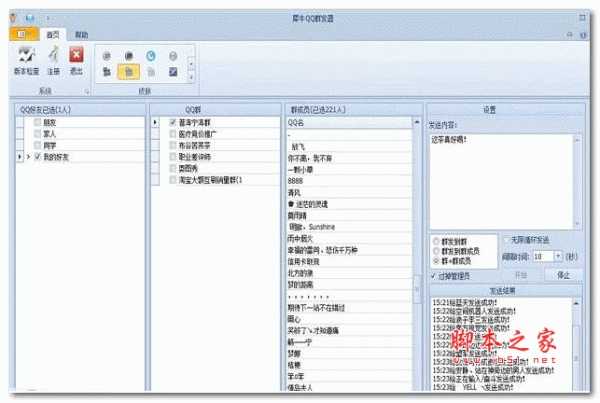Enable 无限循环发送 checkbox
This screenshot has width=600, height=403.
(x=506, y=240)
